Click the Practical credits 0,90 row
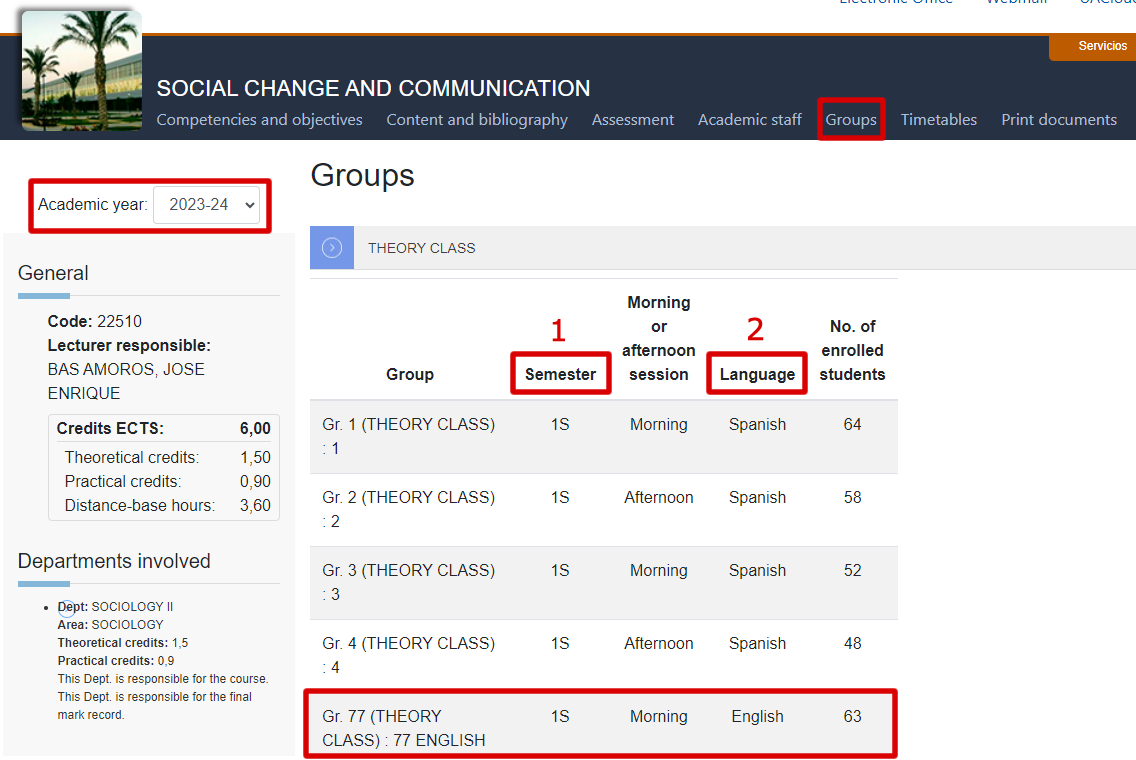 [x=167, y=481]
